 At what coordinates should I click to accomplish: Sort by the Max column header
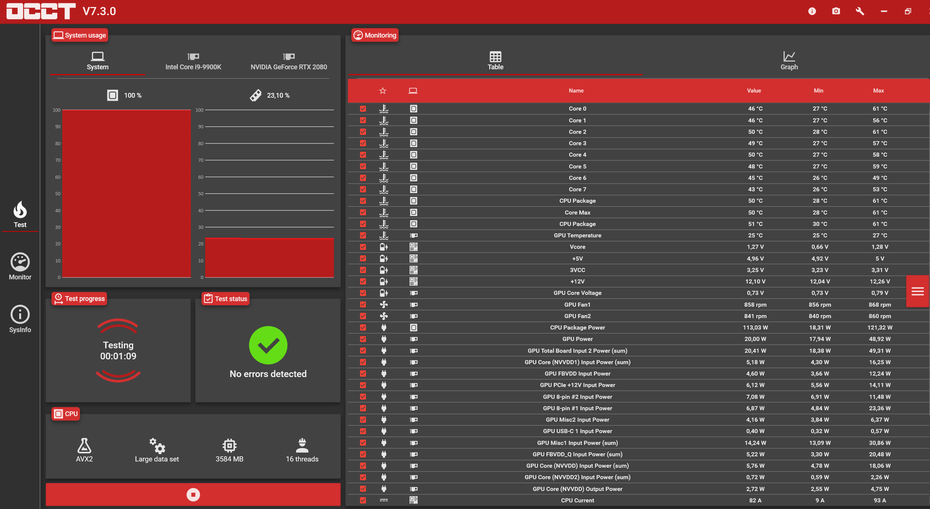(878, 91)
